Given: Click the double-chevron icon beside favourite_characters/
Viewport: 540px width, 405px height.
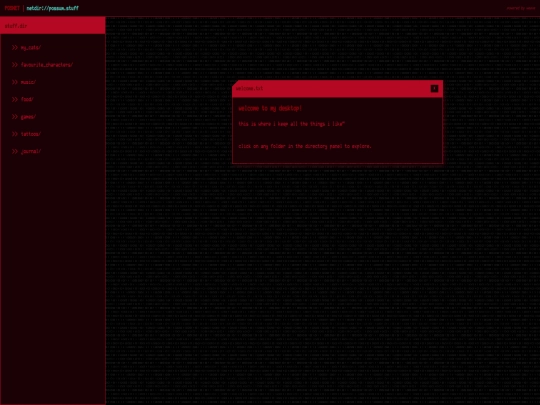Looking at the screenshot, I should 15,65.
